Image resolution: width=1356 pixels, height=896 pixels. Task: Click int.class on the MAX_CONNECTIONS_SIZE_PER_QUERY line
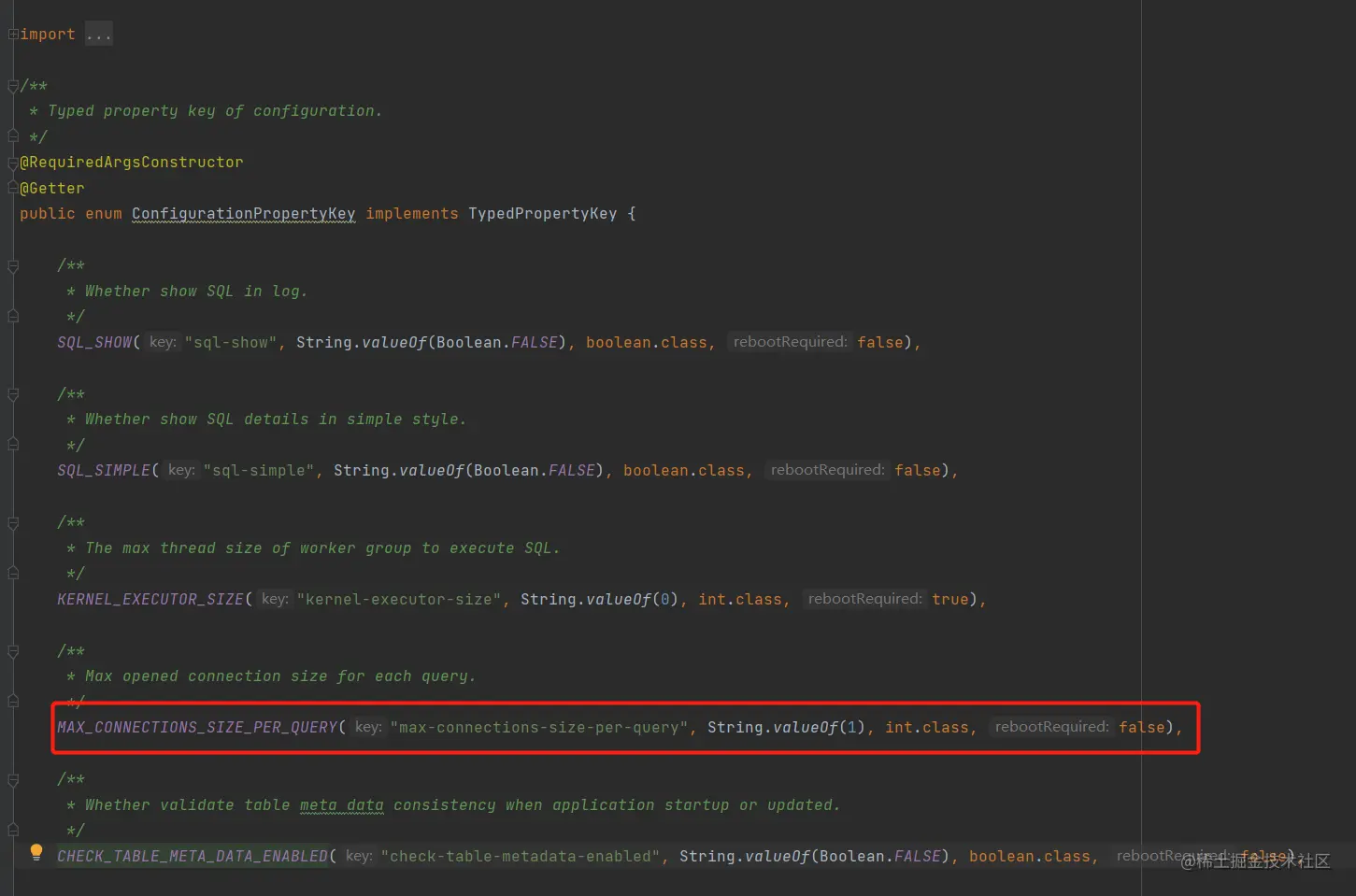tap(927, 728)
